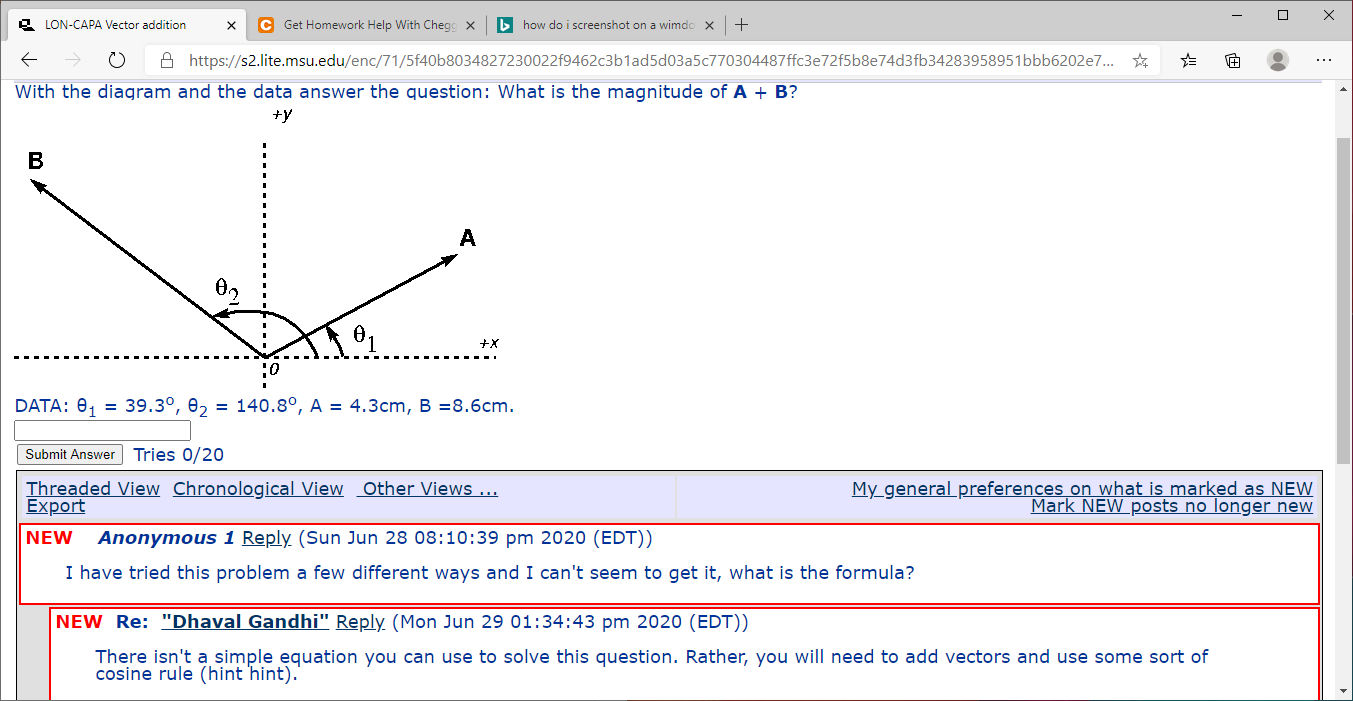Click Anonymous 1's question text about formula

pyautogui.click(x=490, y=573)
